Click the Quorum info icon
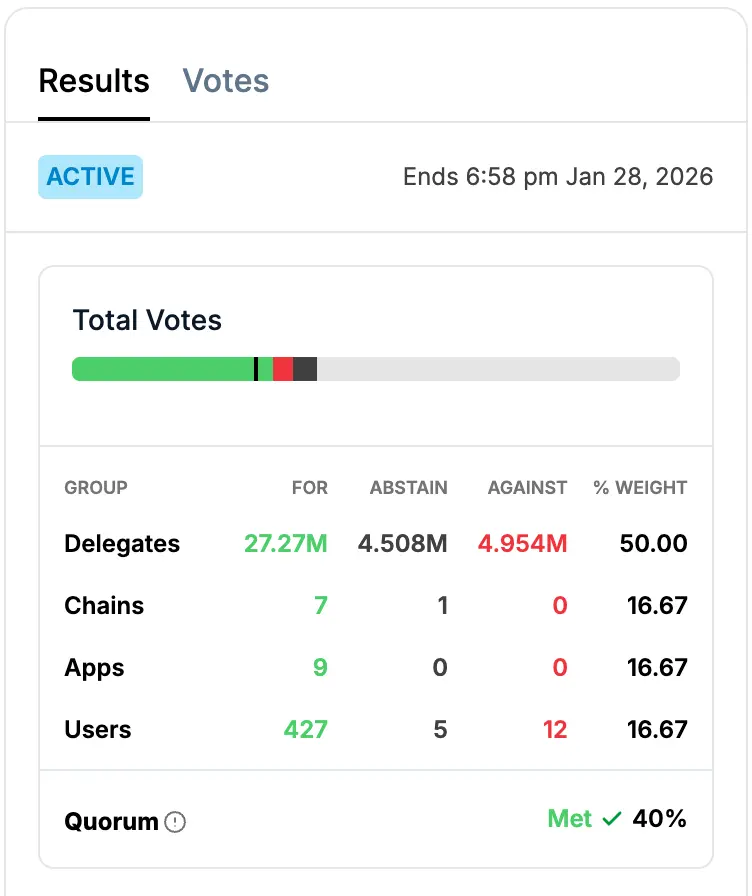The height and width of the screenshot is (896, 752). pos(174,821)
